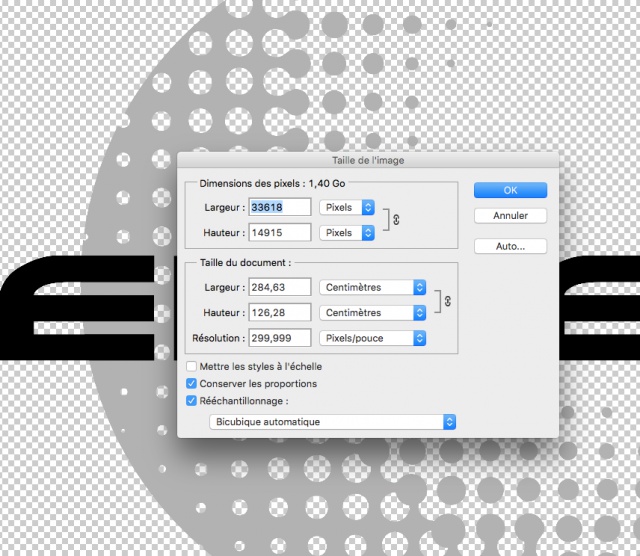The width and height of the screenshot is (640, 556).
Task: Select the document Largeur field 284,63
Action: [279, 287]
